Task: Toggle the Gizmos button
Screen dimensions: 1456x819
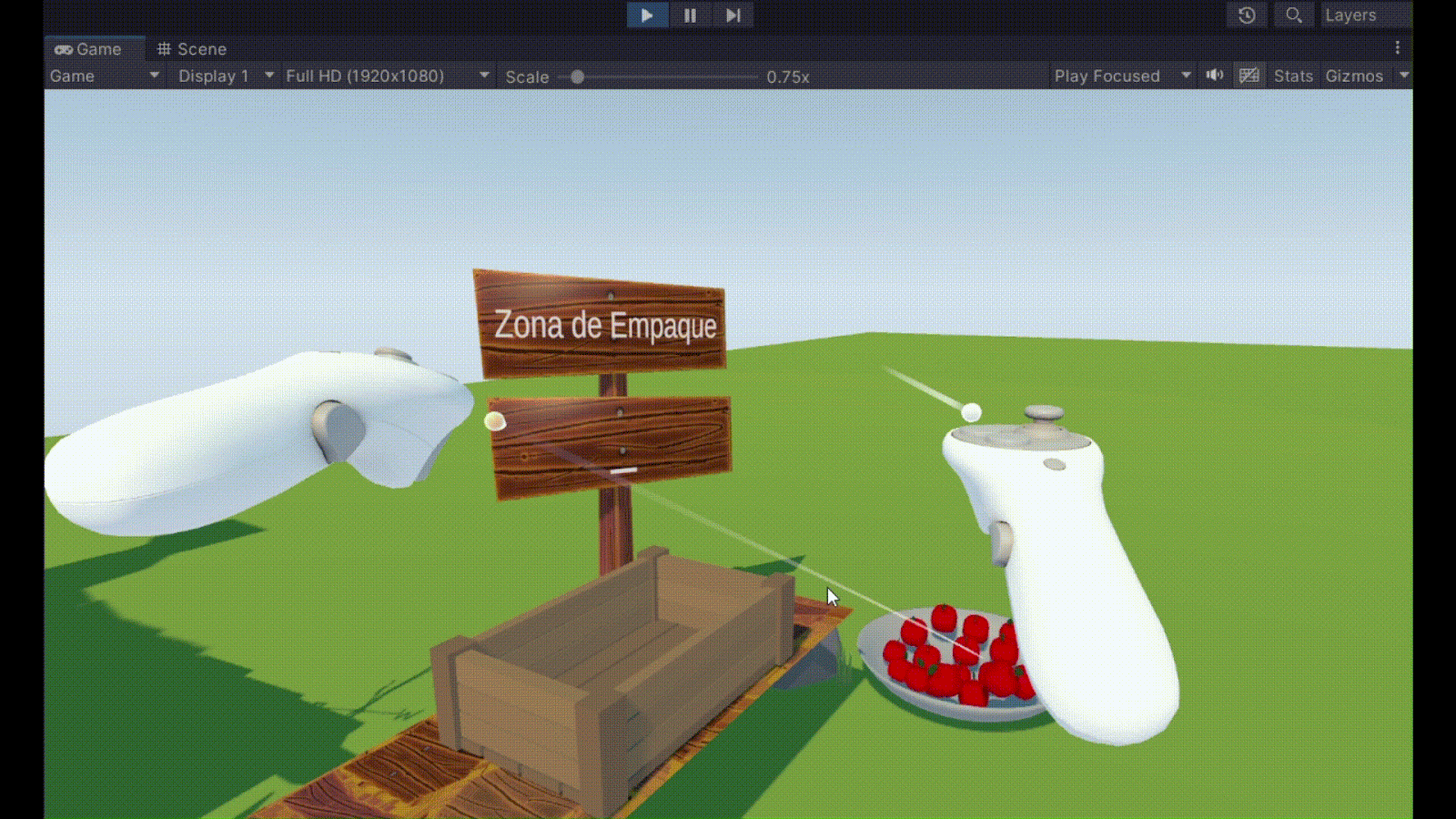Action: [x=1354, y=76]
